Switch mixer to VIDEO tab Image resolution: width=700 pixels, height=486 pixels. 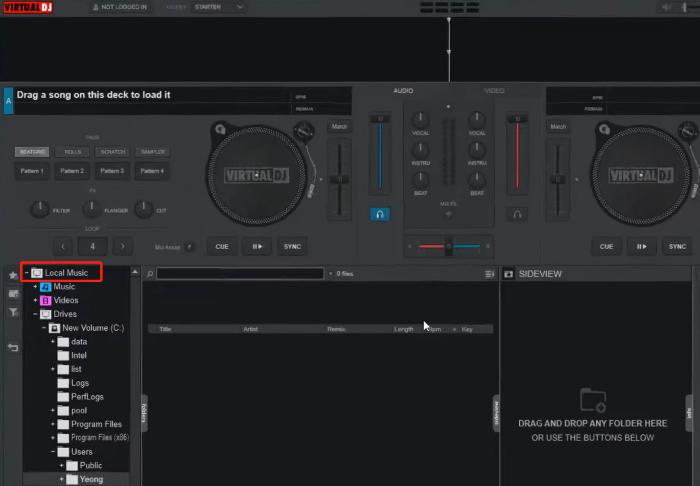click(494, 91)
